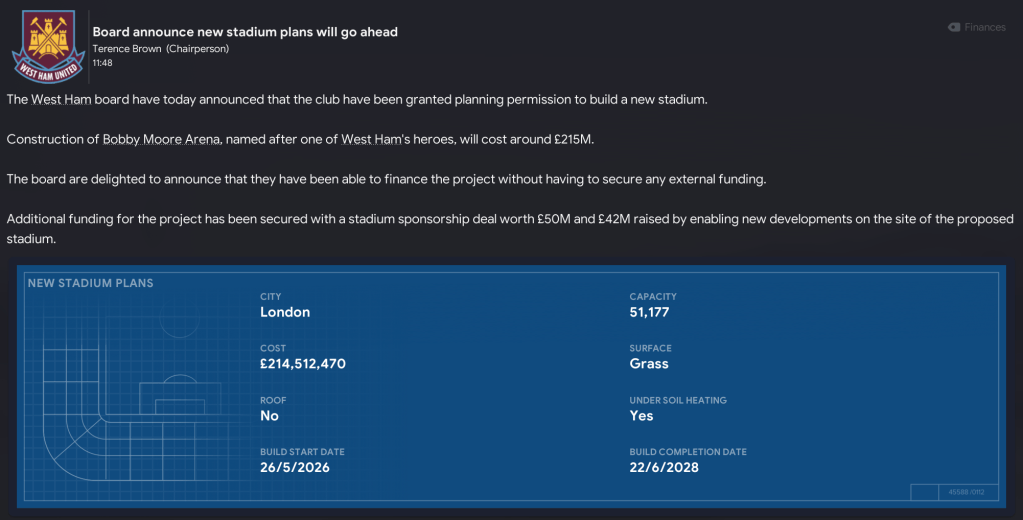Click the cost value £214,512,470
1023x520 pixels.
(303, 364)
